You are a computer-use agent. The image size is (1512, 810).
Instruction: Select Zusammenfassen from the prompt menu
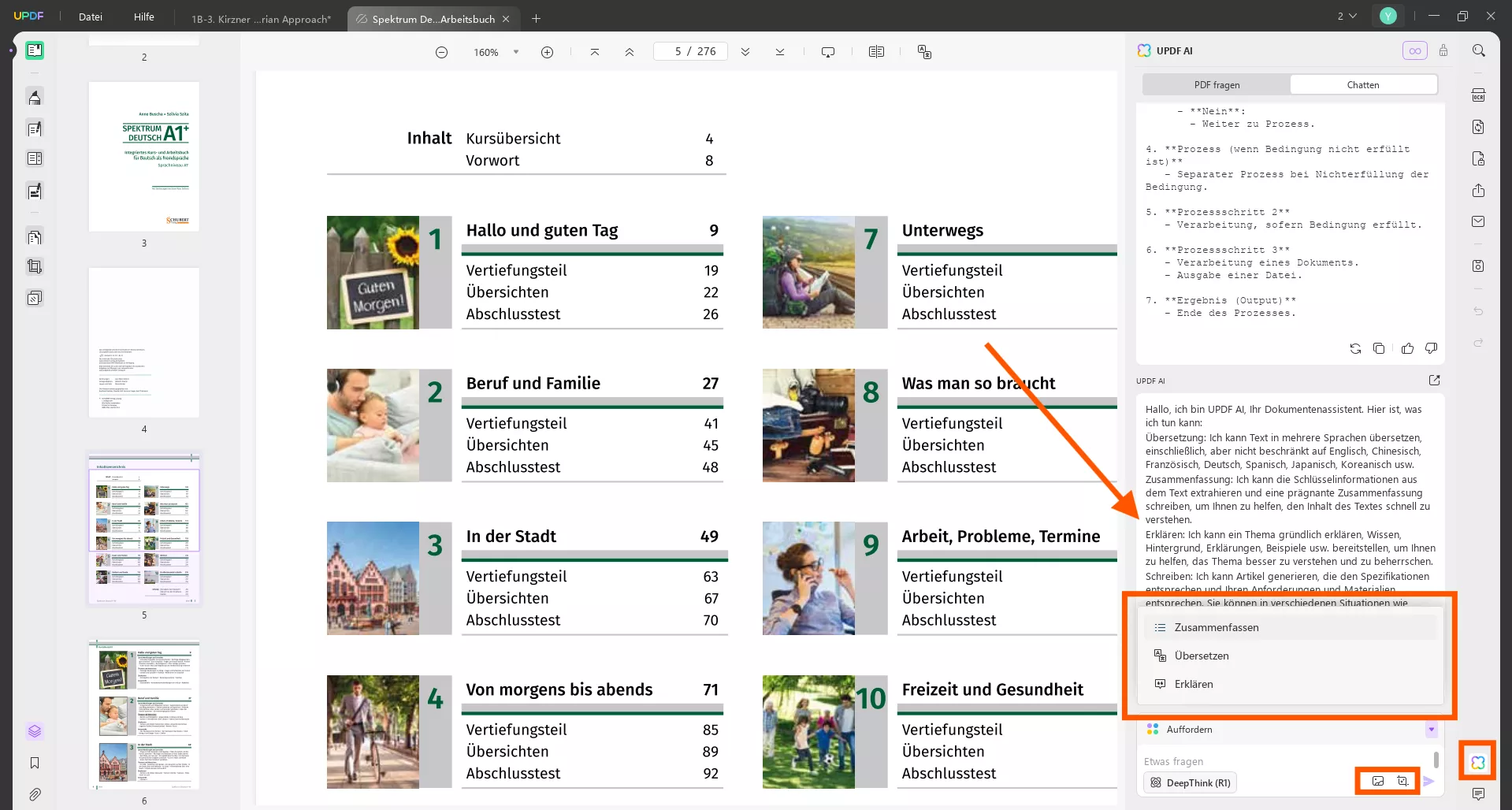click(x=1216, y=627)
